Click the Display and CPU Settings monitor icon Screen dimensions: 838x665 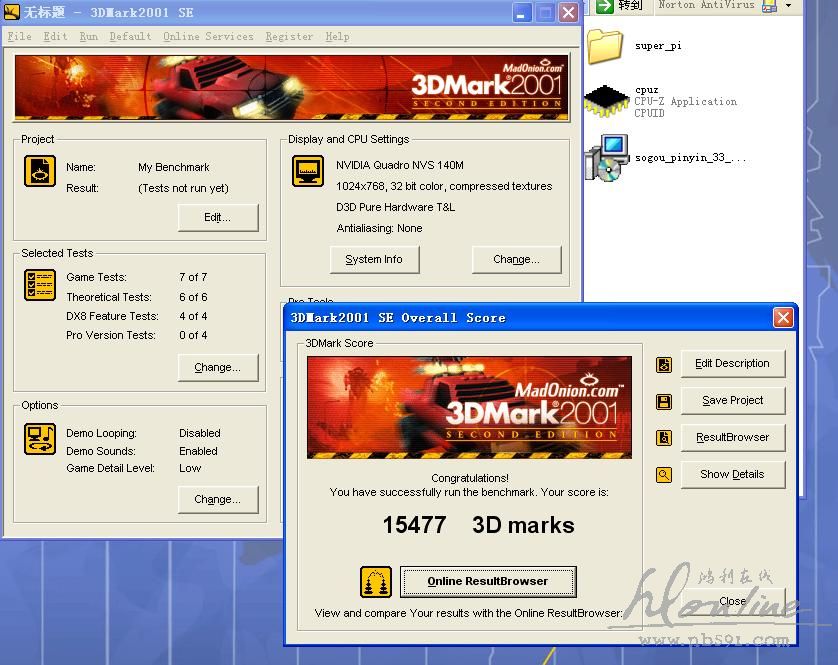click(x=308, y=171)
